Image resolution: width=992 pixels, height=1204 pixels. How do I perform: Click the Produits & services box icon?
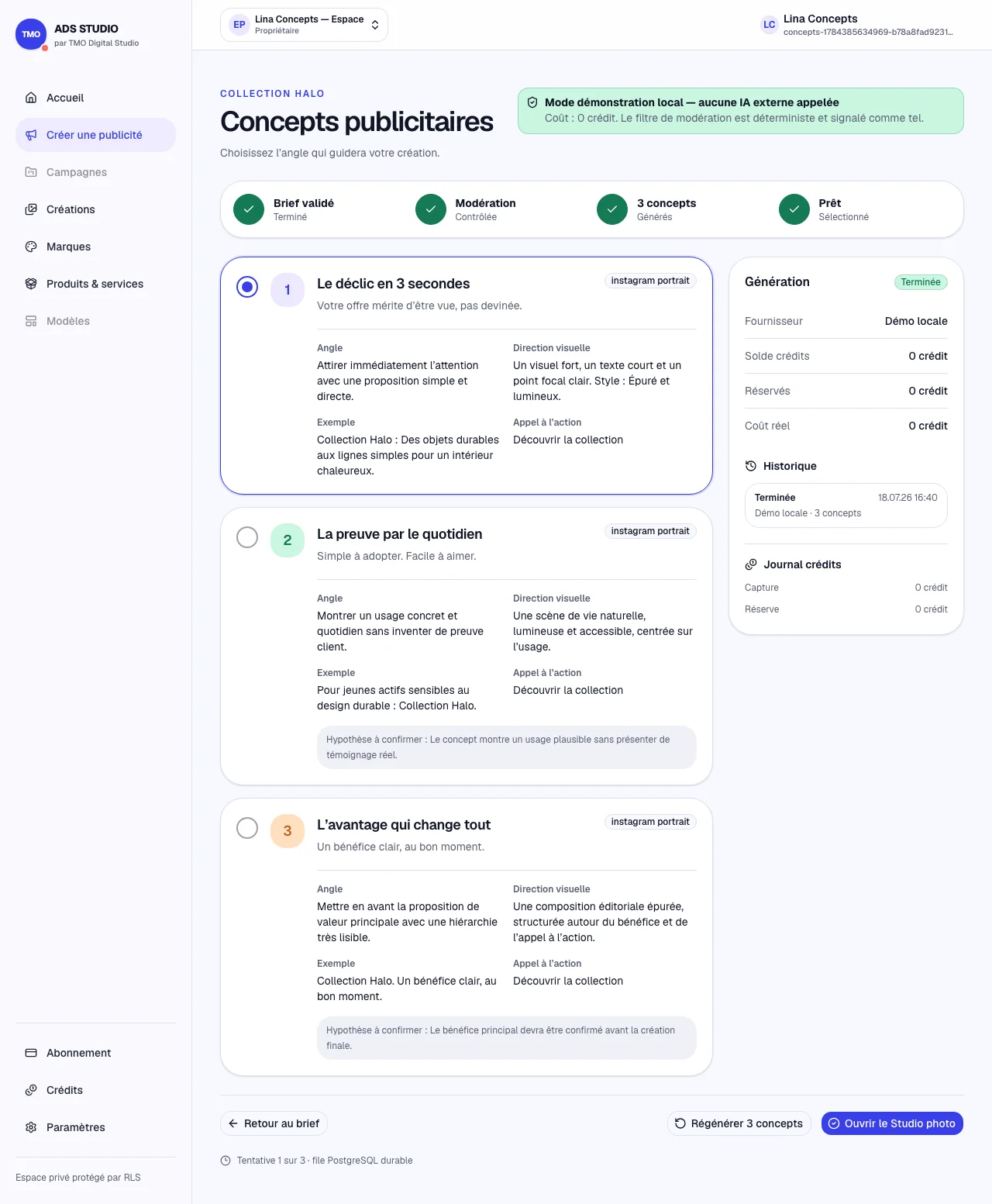click(31, 284)
